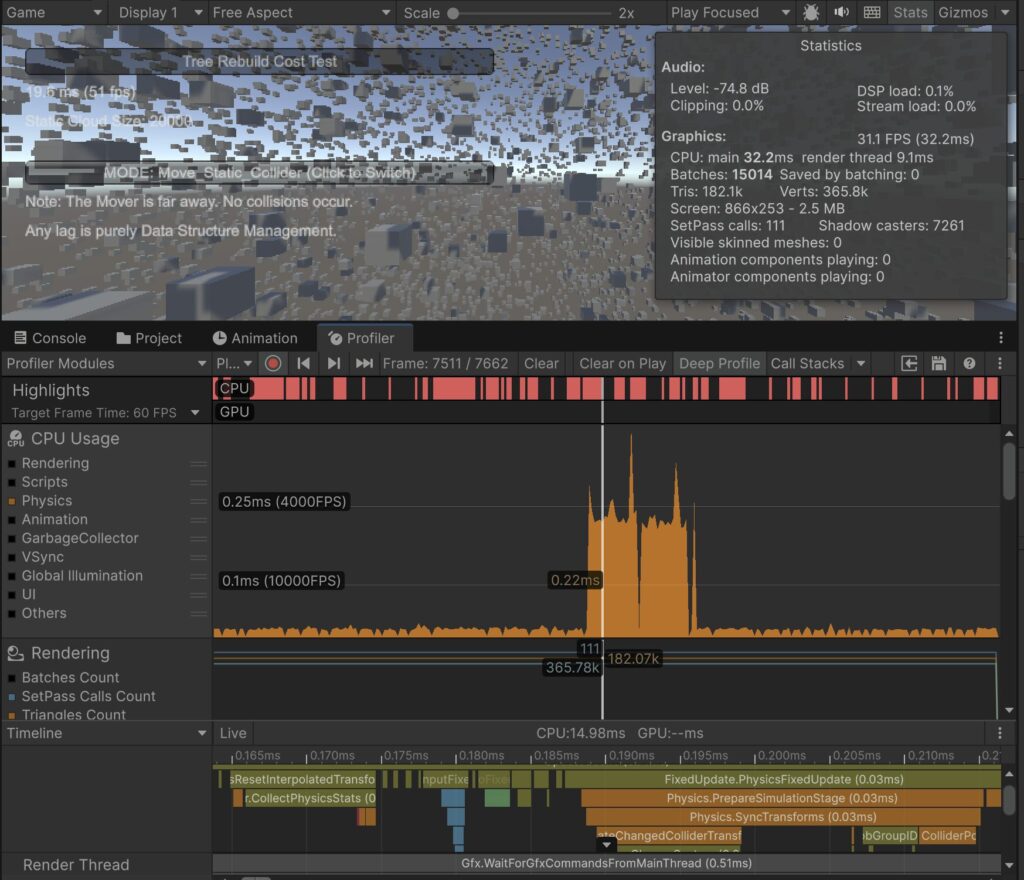This screenshot has height=880, width=1024.
Task: Toggle the Stats overlay in Game view
Action: pyautogui.click(x=910, y=13)
